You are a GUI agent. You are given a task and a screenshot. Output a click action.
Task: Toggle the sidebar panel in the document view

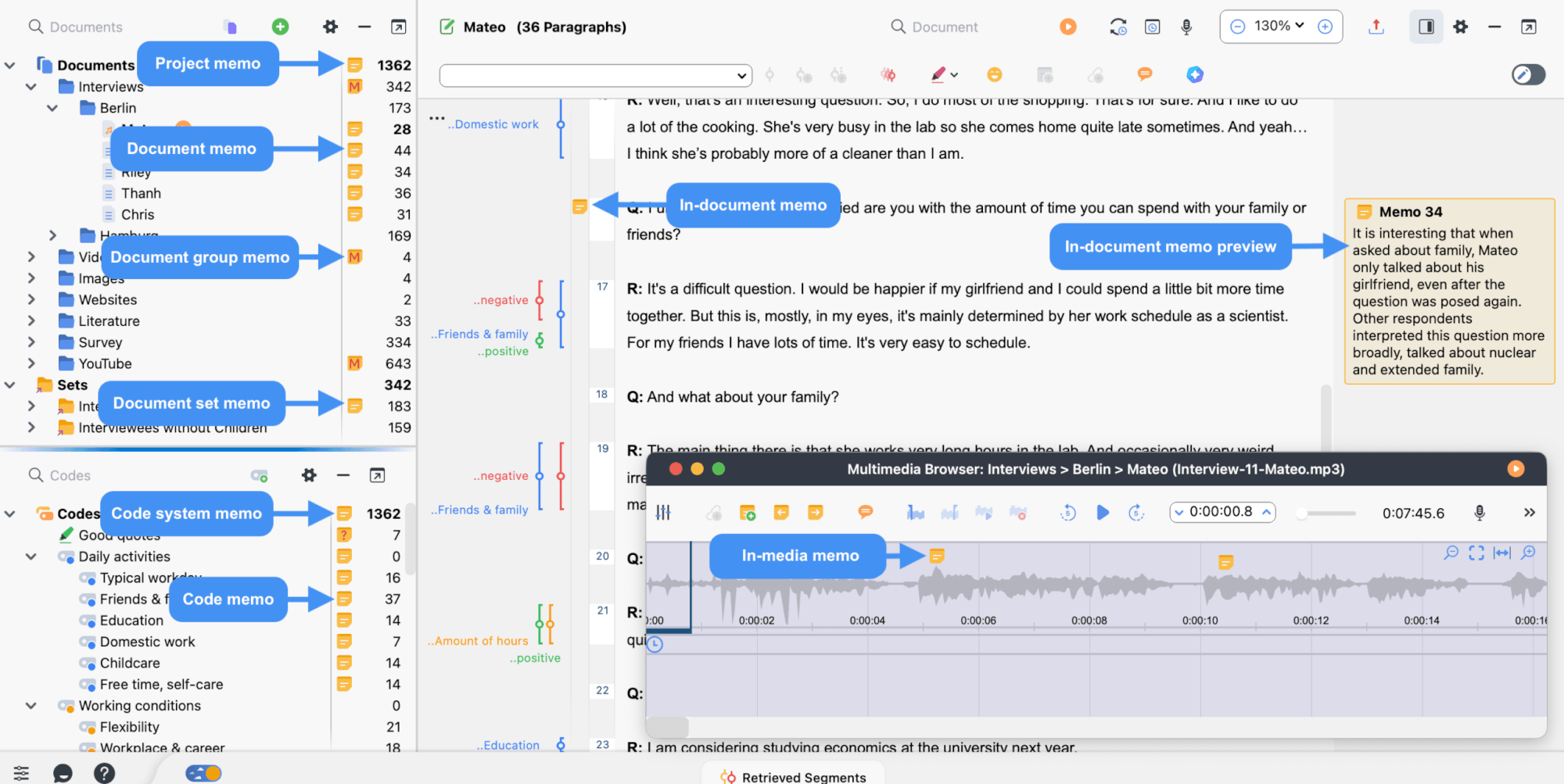coord(1426,26)
